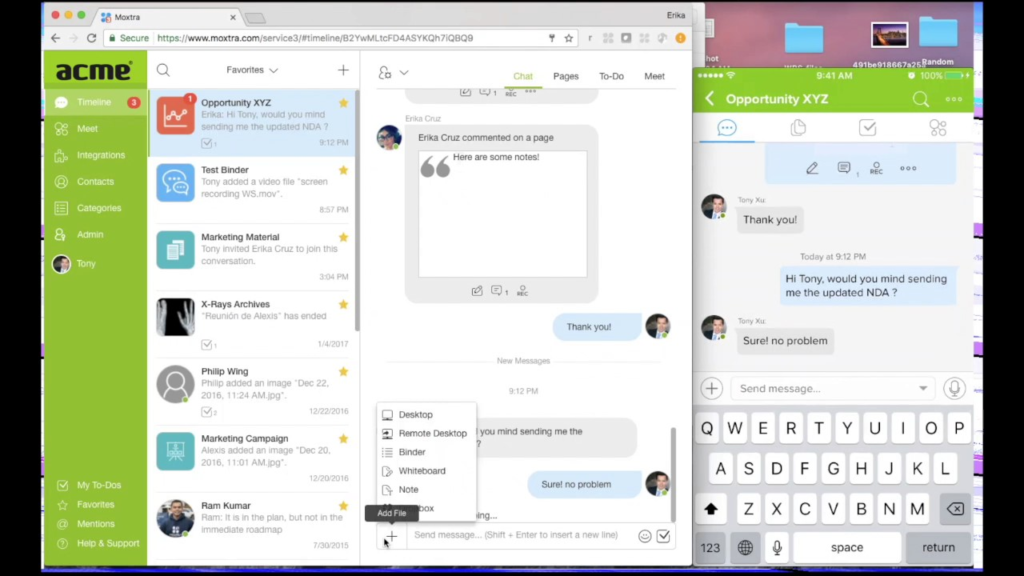Toggle favorite star on X-Rays Archives
The height and width of the screenshot is (576, 1024).
[344, 304]
